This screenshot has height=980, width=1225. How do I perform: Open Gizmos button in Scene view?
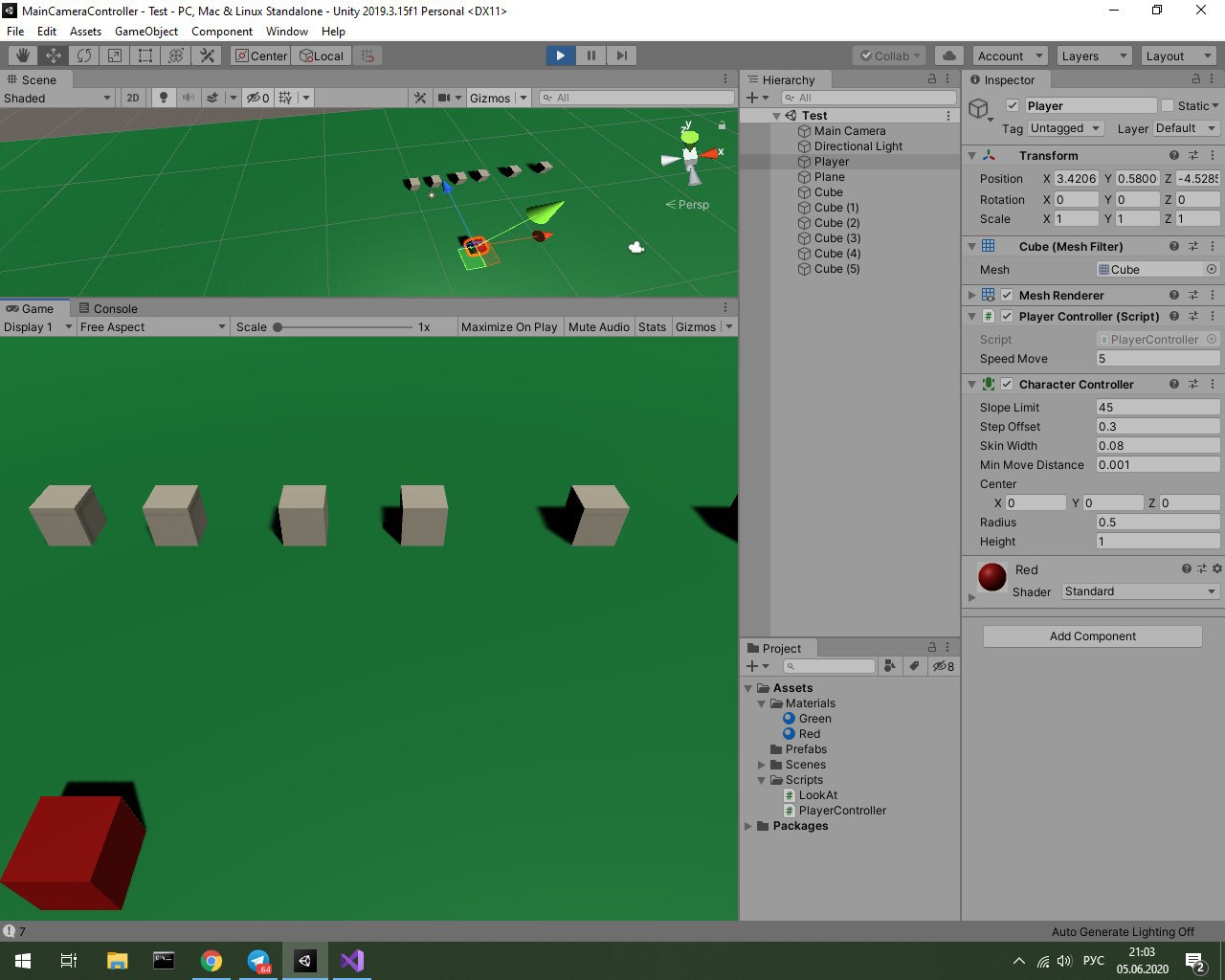tap(490, 98)
